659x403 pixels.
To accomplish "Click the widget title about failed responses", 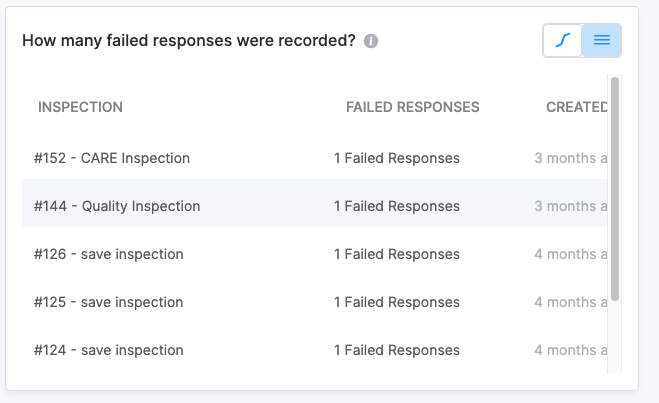I will click(x=189, y=41).
